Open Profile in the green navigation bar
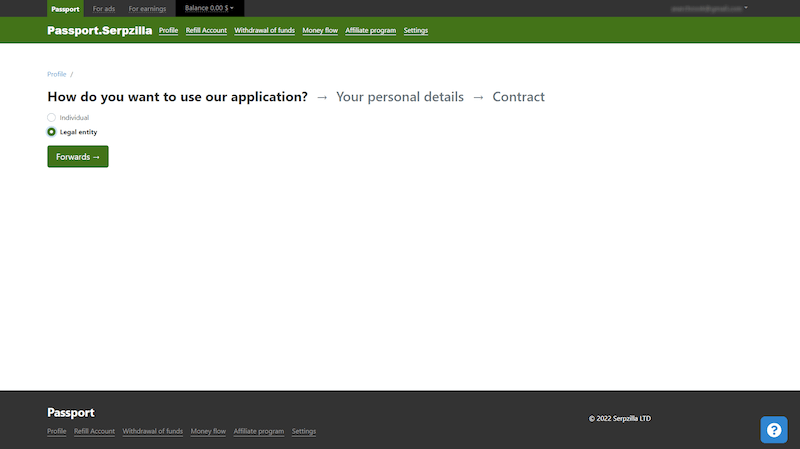This screenshot has height=449, width=800. point(168,31)
